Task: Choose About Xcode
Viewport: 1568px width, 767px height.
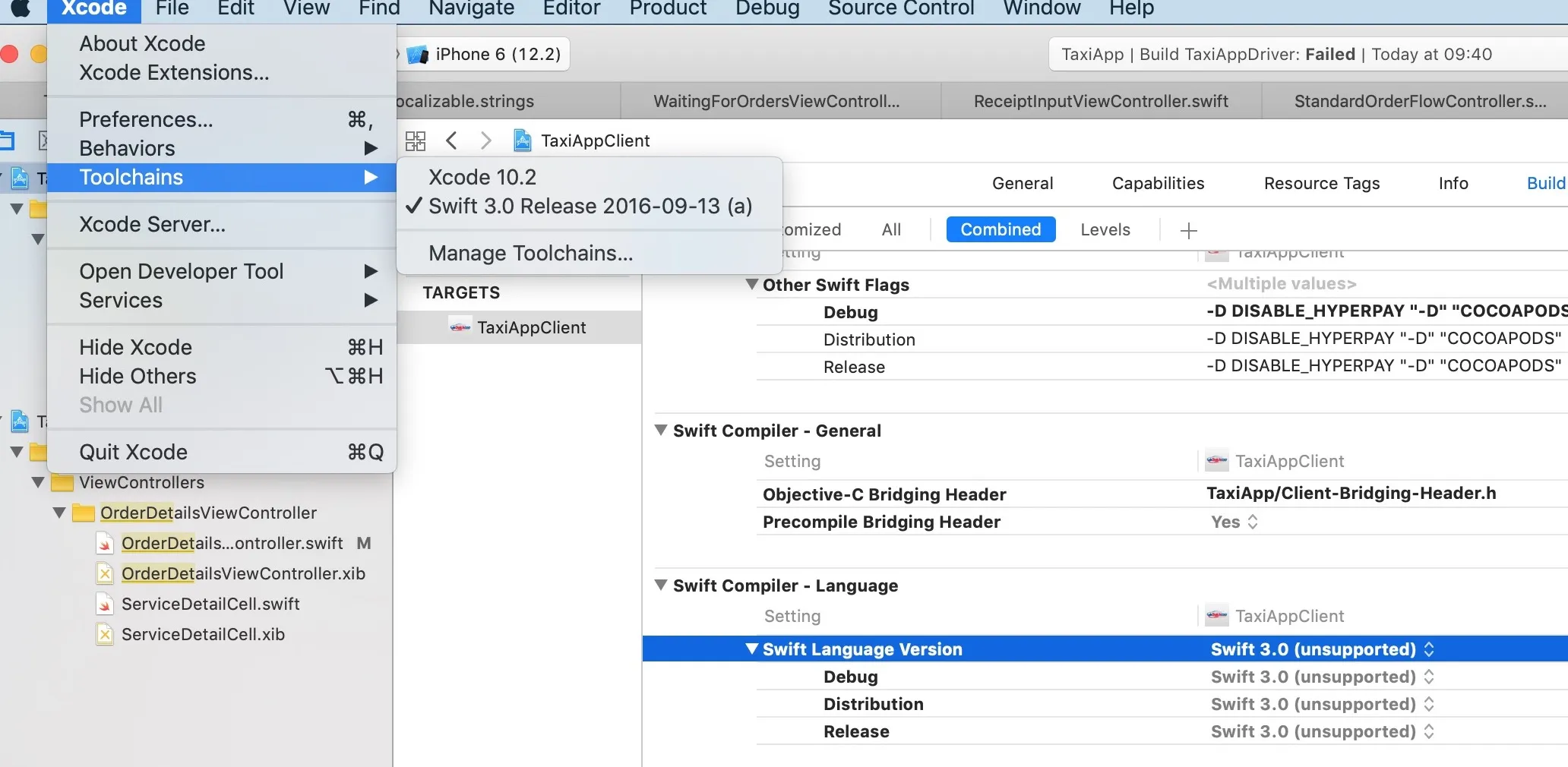Action: point(222,43)
